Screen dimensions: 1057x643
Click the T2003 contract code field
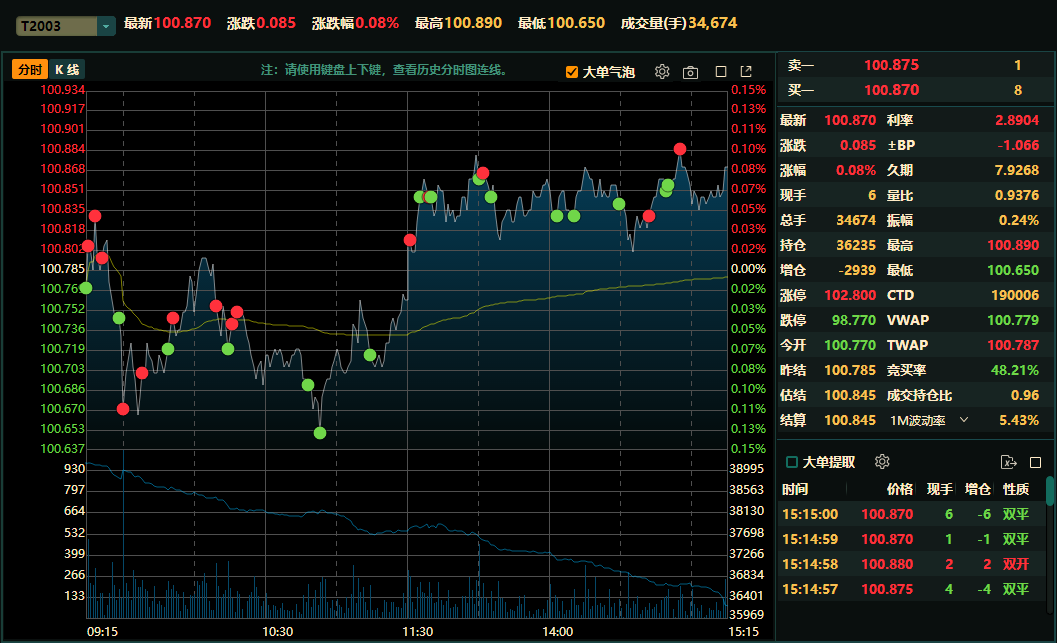point(57,26)
